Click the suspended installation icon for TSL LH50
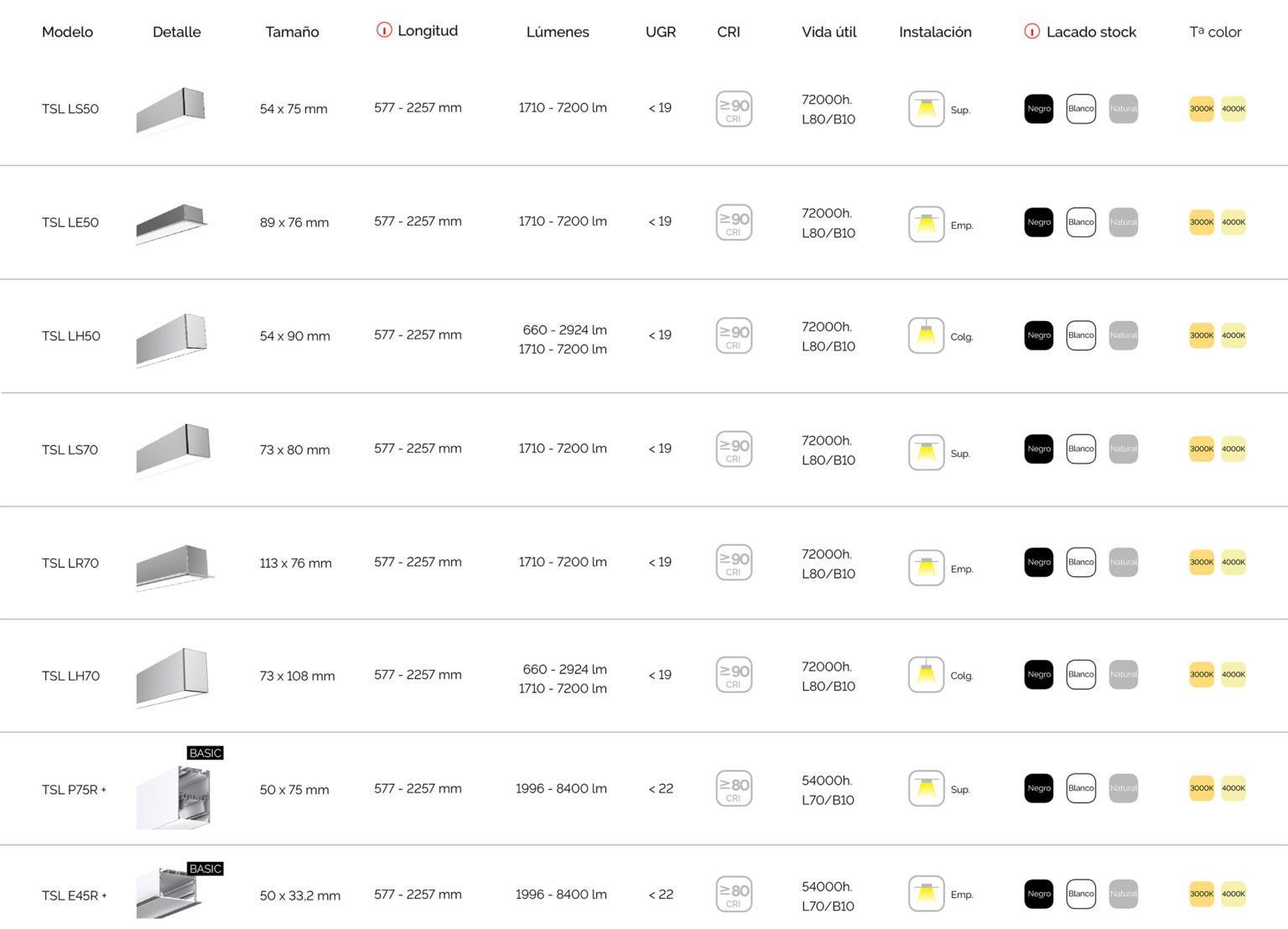This screenshot has width=1288, height=929. tap(926, 335)
